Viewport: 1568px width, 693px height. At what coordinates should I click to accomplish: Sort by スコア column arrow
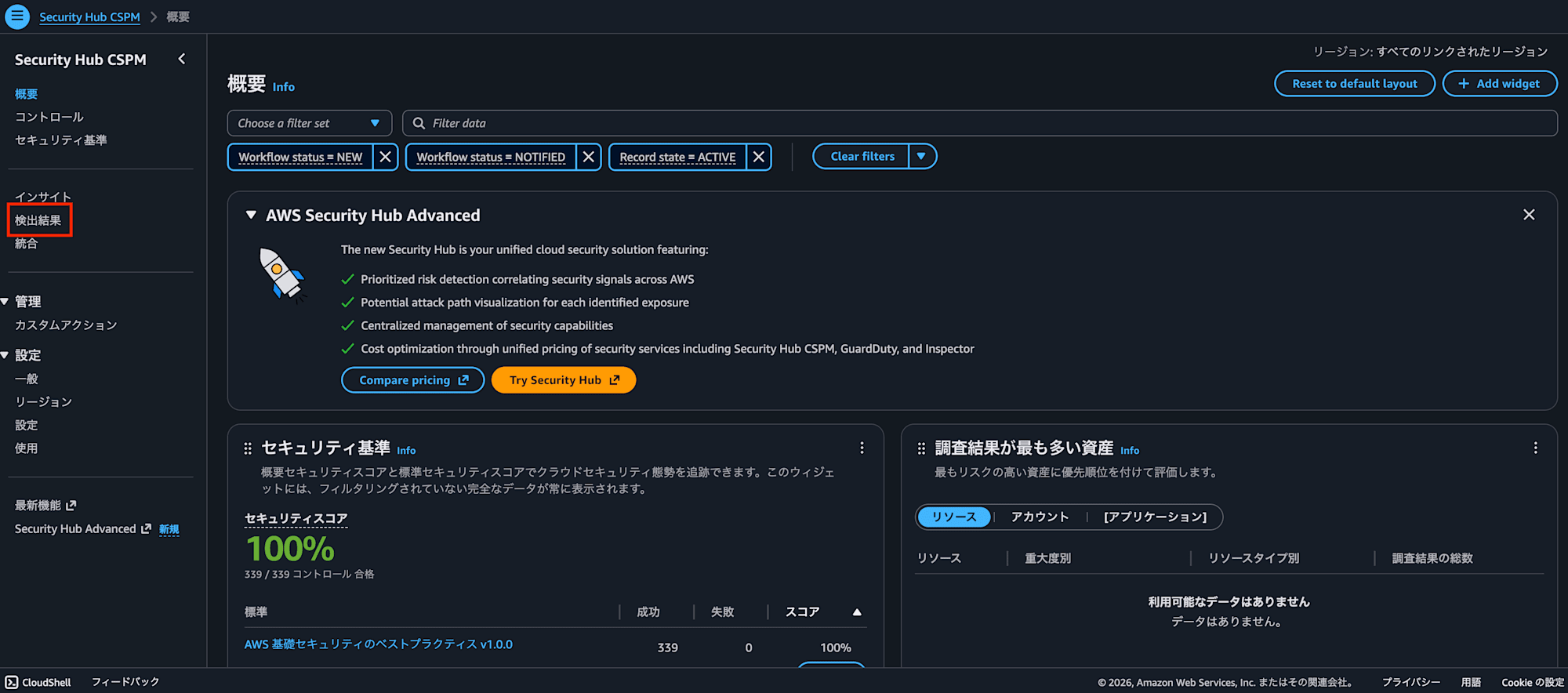pos(857,612)
